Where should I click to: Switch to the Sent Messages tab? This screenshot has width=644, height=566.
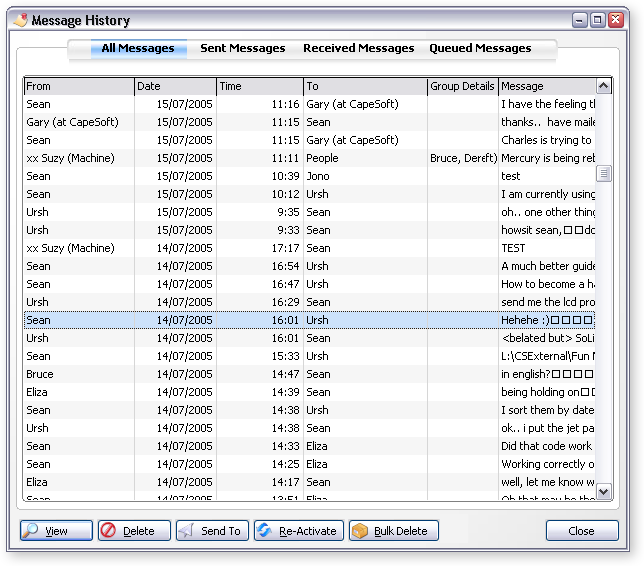[242, 48]
